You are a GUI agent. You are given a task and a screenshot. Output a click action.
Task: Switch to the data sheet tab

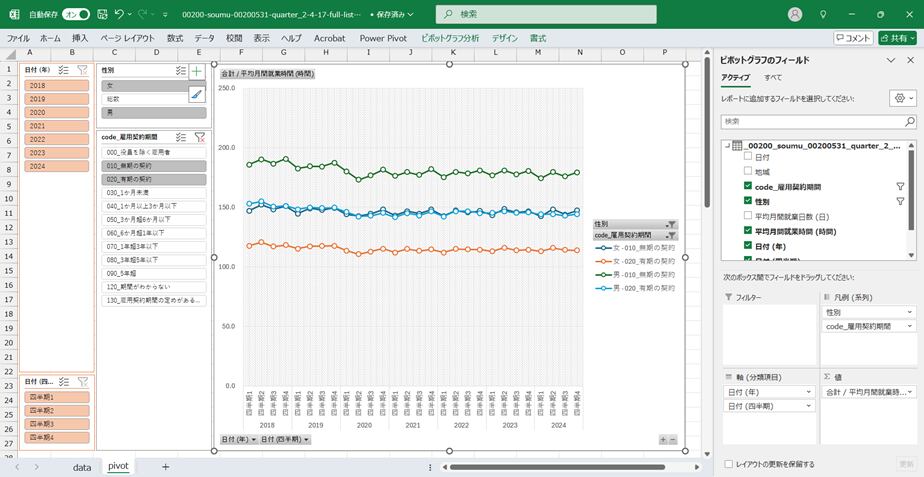(81, 466)
